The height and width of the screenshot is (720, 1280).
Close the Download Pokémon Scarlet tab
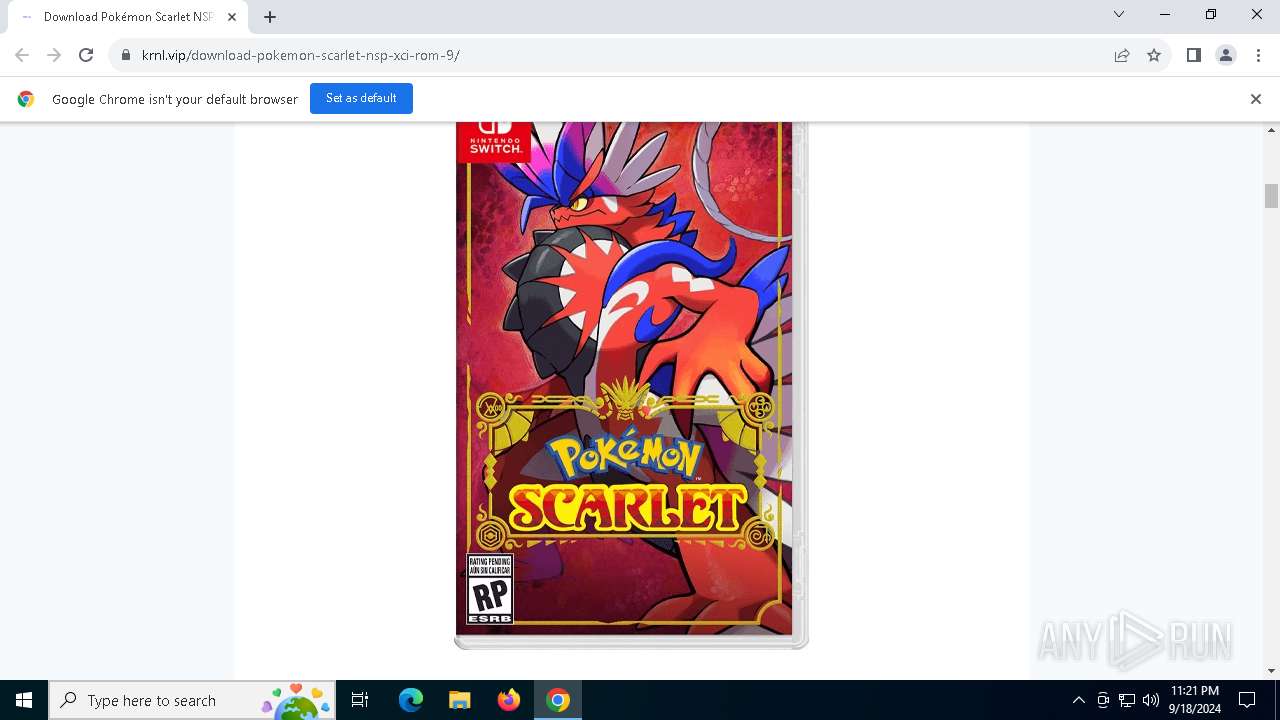pos(232,17)
